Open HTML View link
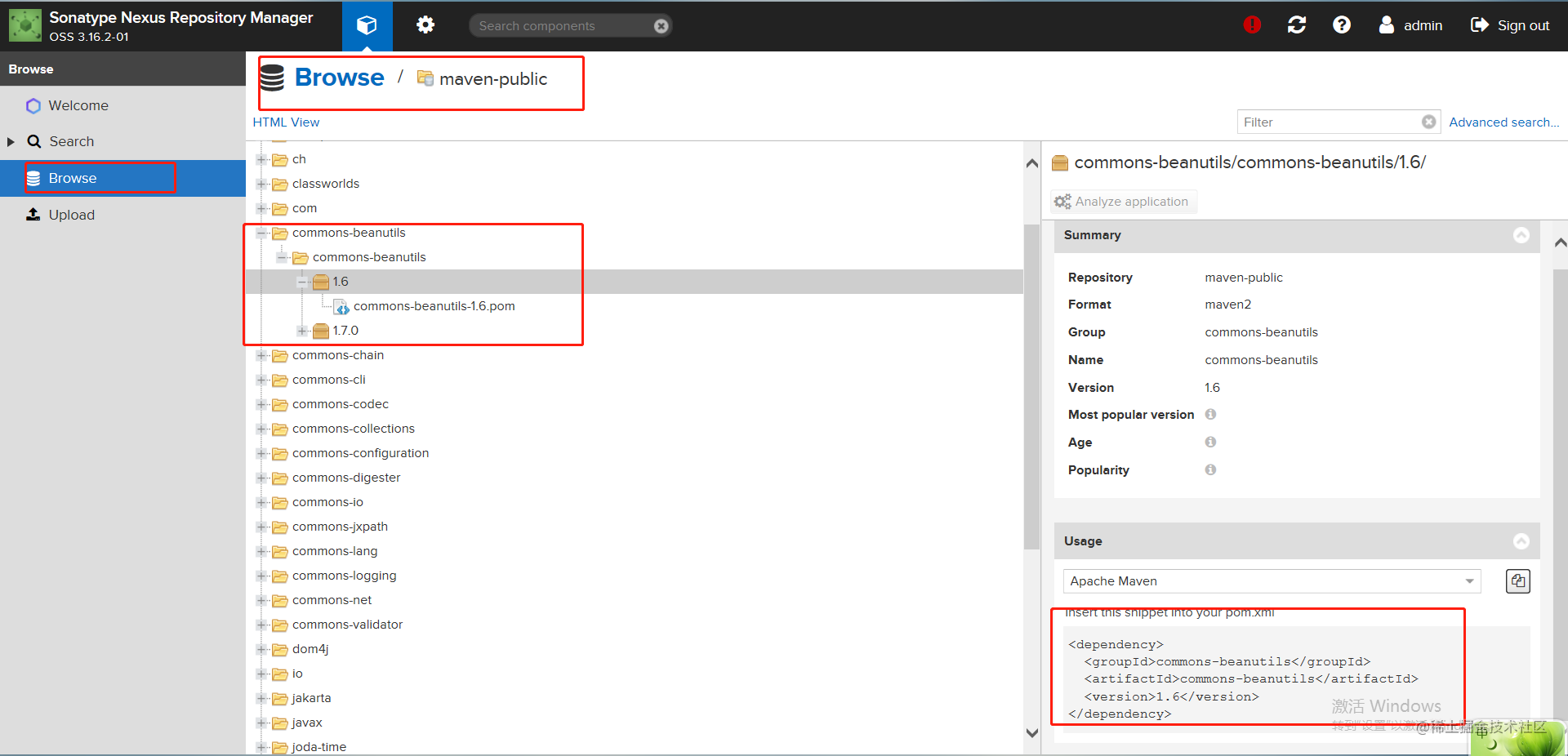1568x756 pixels. 286,122
